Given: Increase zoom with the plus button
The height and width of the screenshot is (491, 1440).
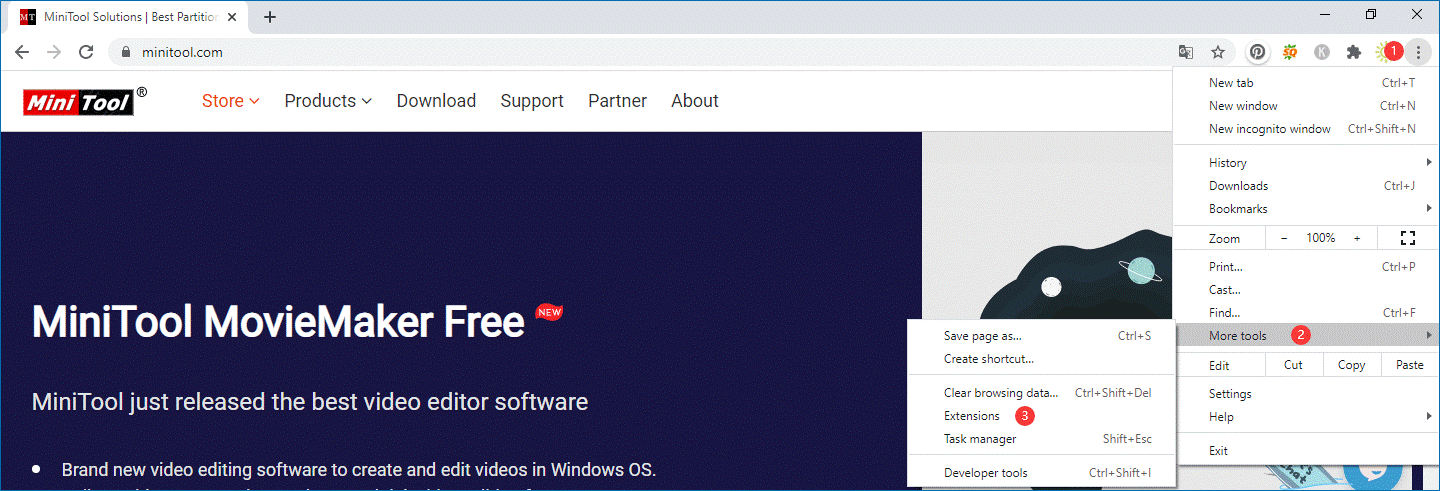Looking at the screenshot, I should coord(1357,238).
